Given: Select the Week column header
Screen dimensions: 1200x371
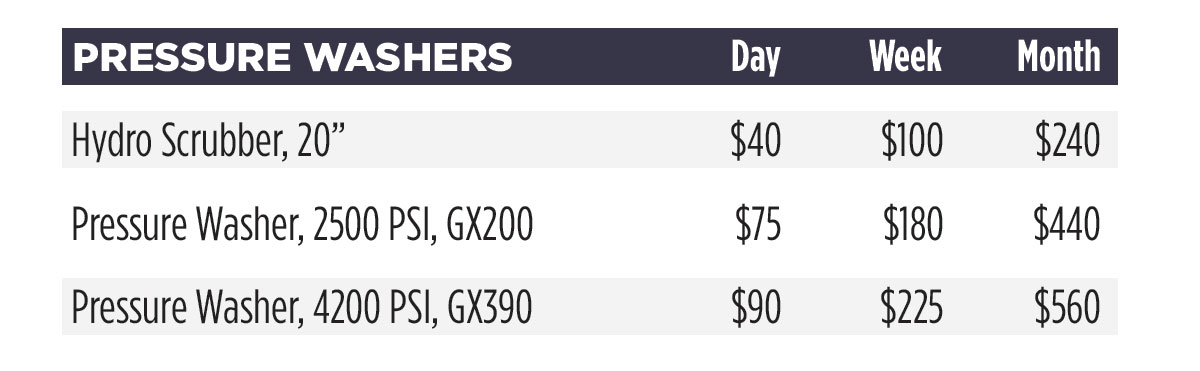Looking at the screenshot, I should (x=906, y=57).
